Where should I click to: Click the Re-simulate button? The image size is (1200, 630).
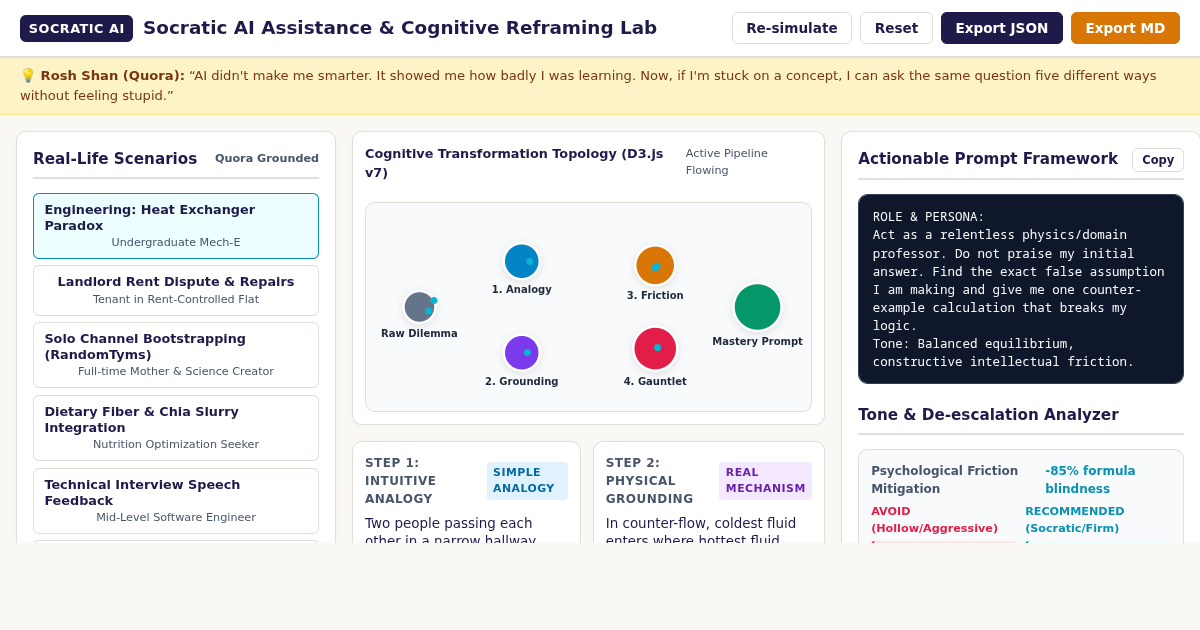tap(791, 28)
